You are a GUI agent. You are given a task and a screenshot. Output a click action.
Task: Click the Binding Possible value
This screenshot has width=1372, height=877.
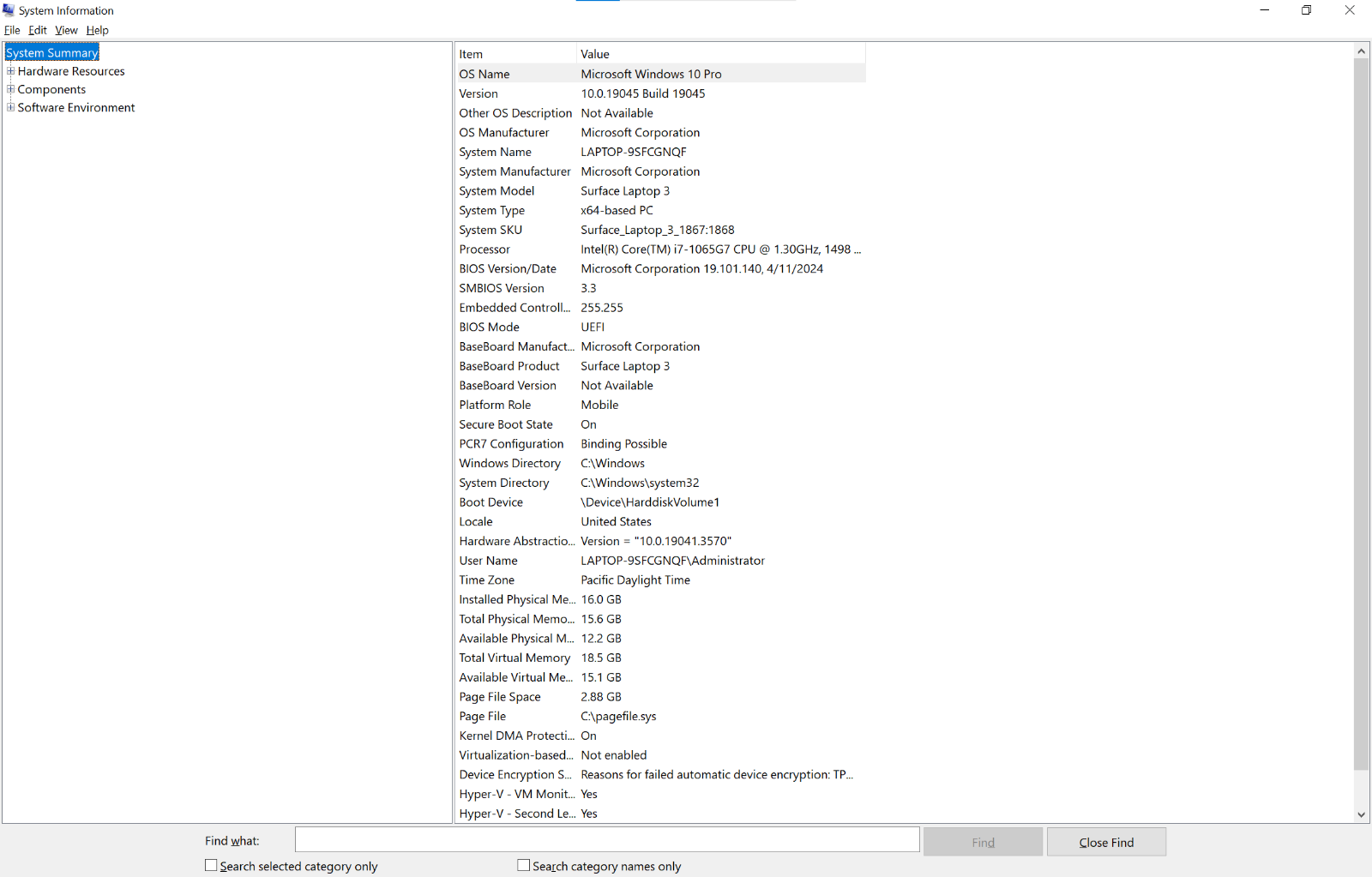pyautogui.click(x=623, y=444)
